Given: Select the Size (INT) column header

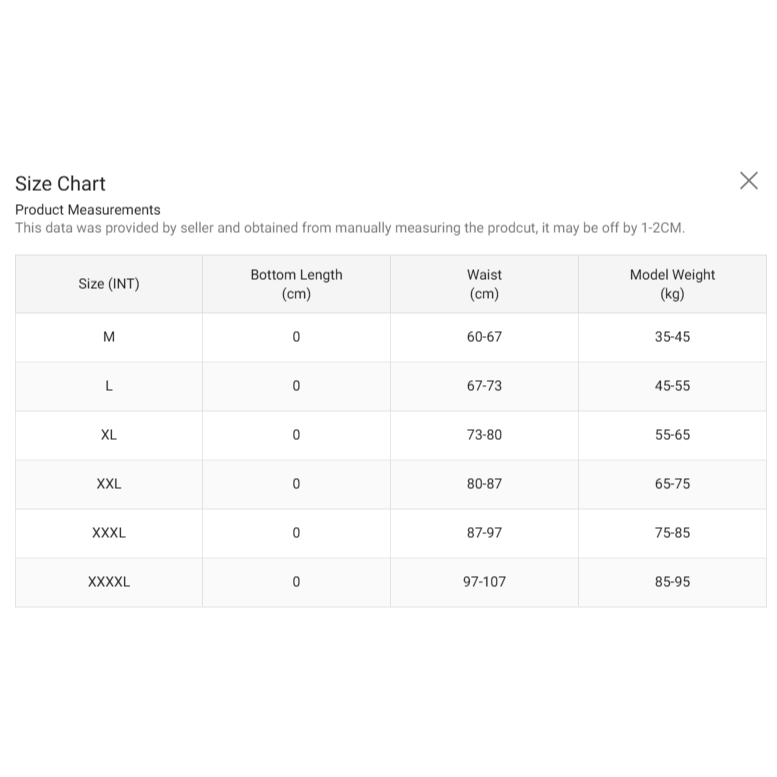Looking at the screenshot, I should click(x=109, y=284).
